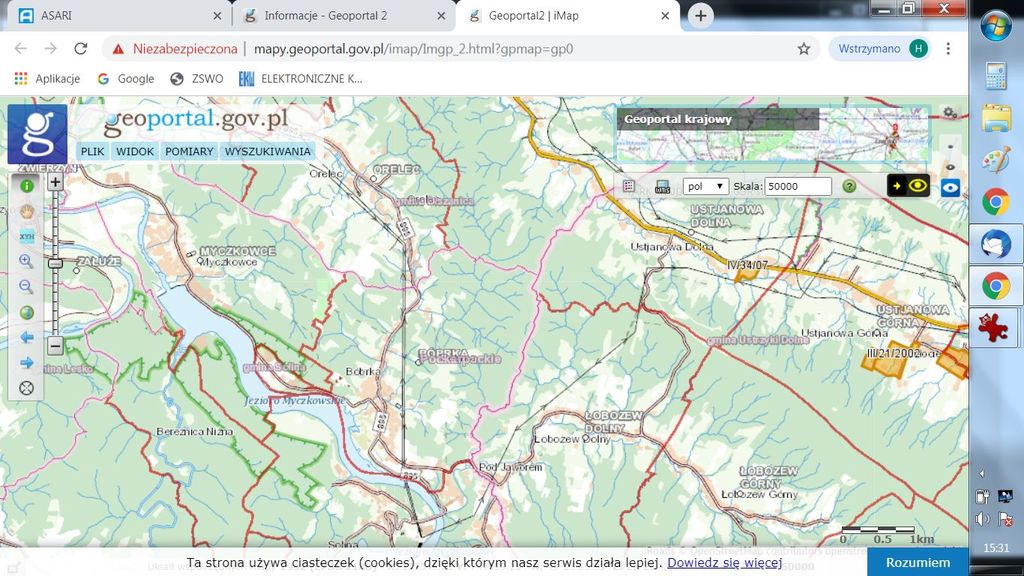Toggle the yellow eye visibility icon
The width and height of the screenshot is (1024, 576).
(918, 185)
